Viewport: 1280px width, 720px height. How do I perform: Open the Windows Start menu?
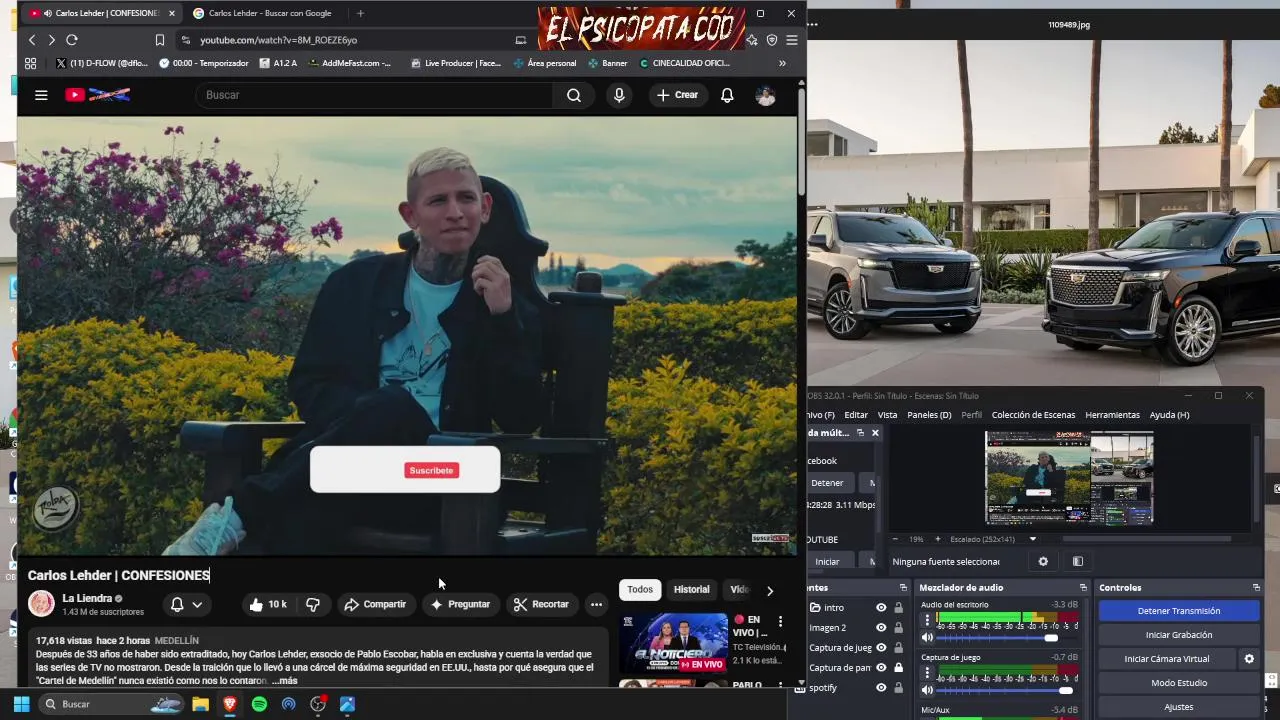(21, 704)
